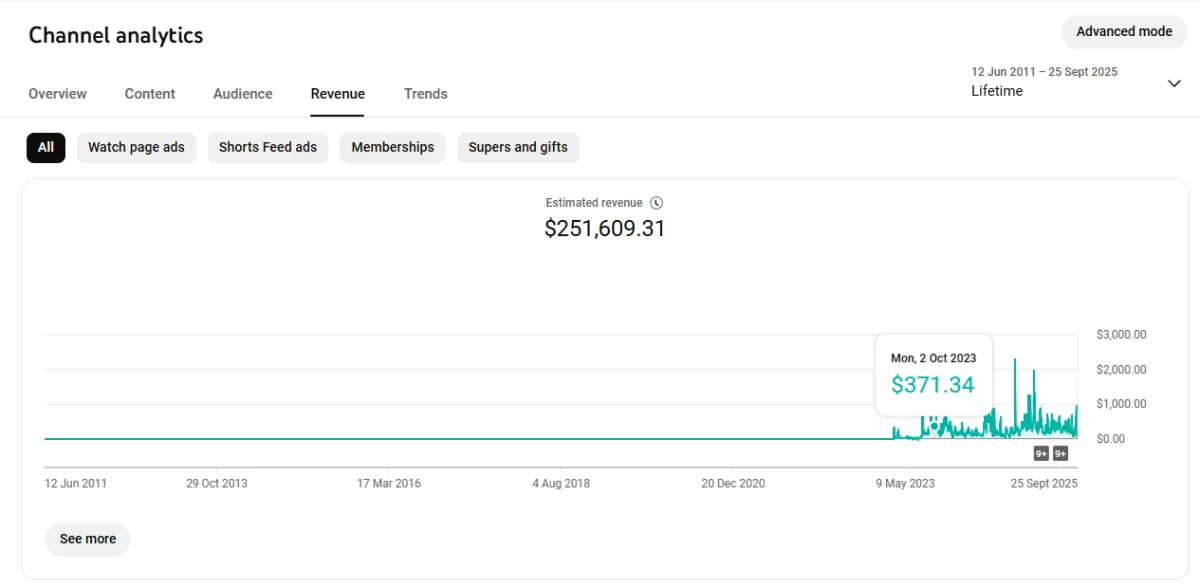Screen dimensions: 1200x587
Task: Select the Revenue tab
Action: [x=338, y=94]
